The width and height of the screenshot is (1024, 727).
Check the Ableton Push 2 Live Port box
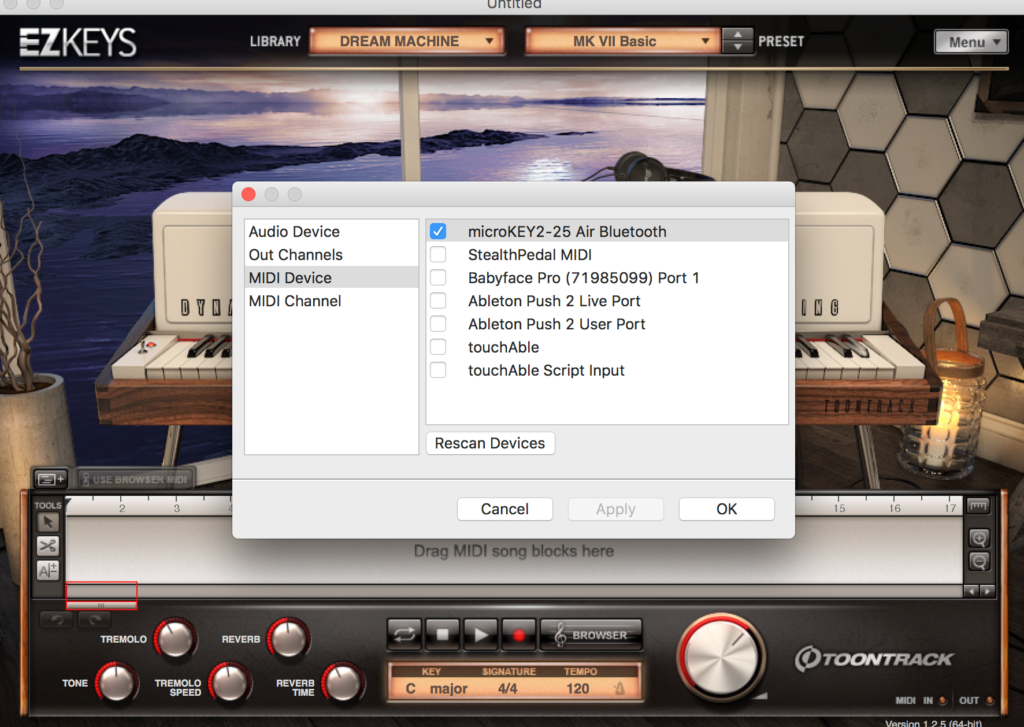438,300
